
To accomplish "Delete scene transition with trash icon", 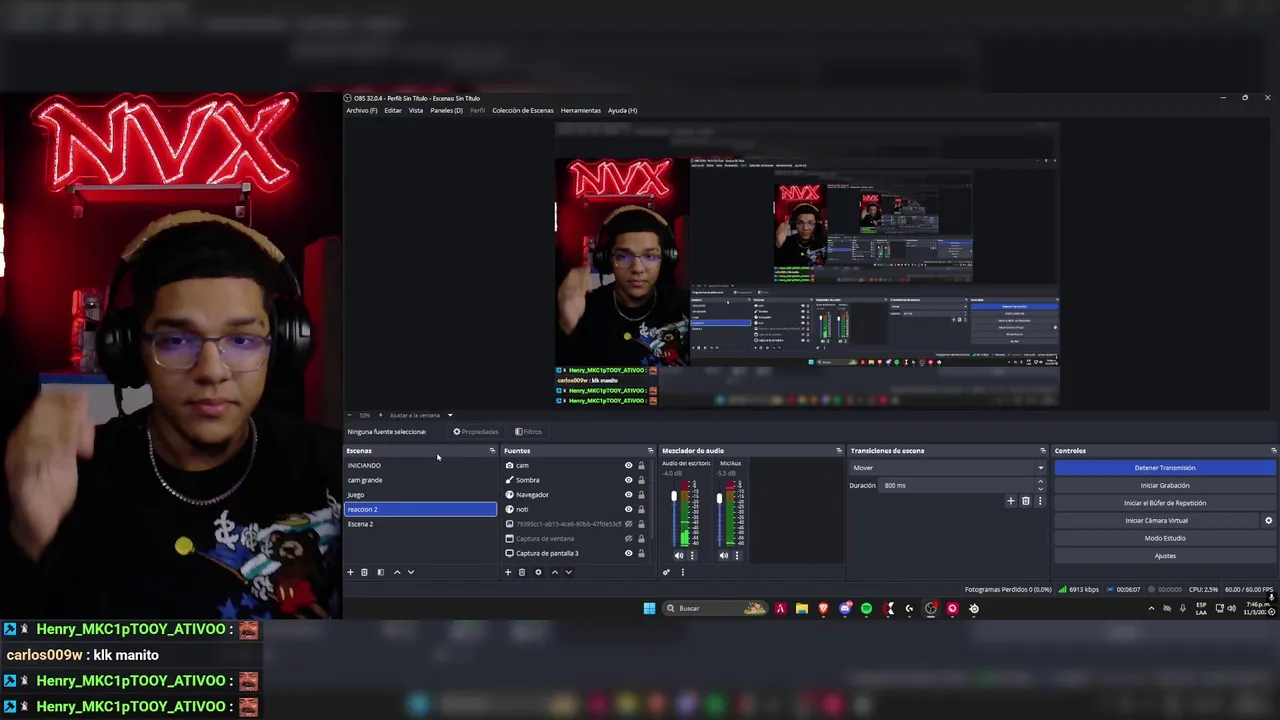I will point(1025,501).
